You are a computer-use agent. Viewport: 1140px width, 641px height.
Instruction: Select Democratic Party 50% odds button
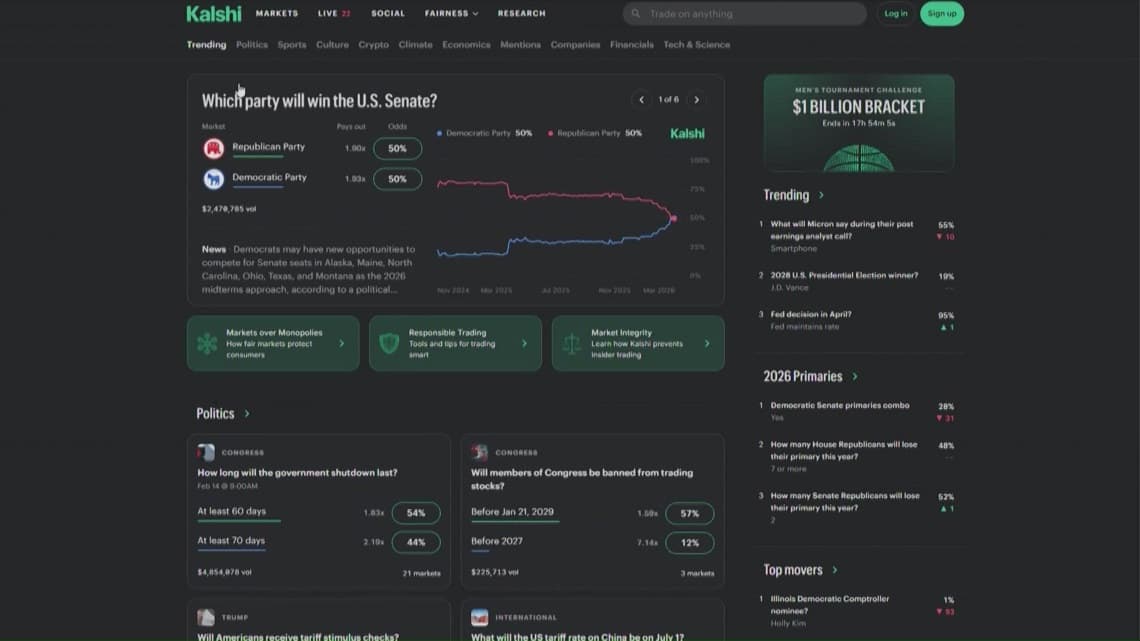click(x=397, y=179)
